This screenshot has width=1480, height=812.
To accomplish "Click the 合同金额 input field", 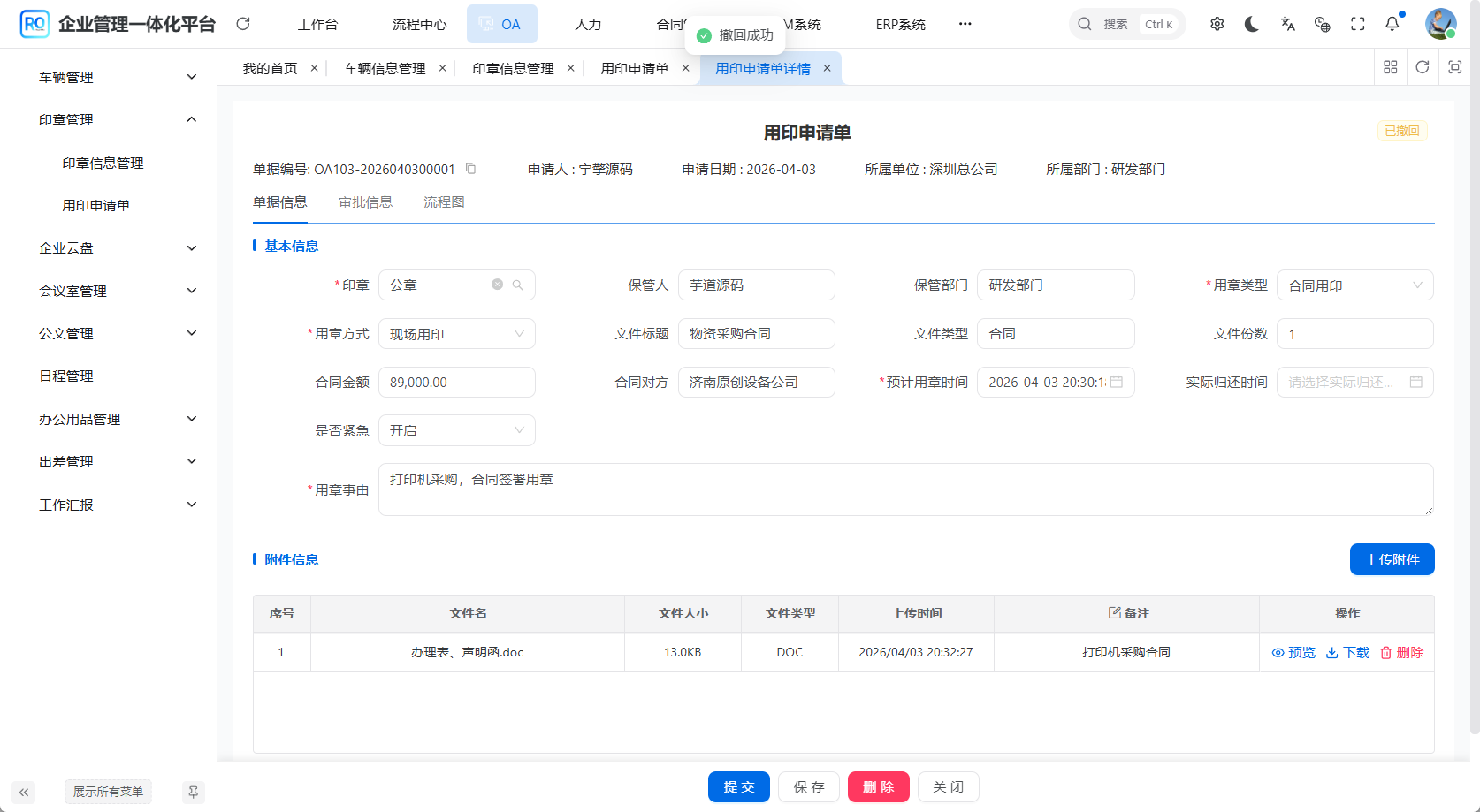I will tap(456, 382).
